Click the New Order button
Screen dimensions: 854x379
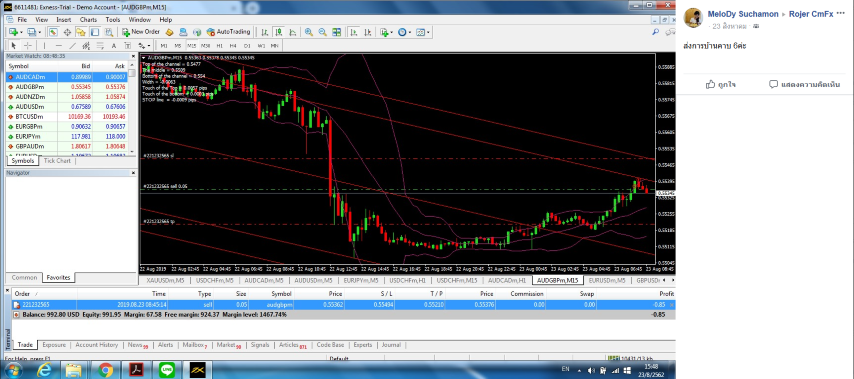coord(141,32)
